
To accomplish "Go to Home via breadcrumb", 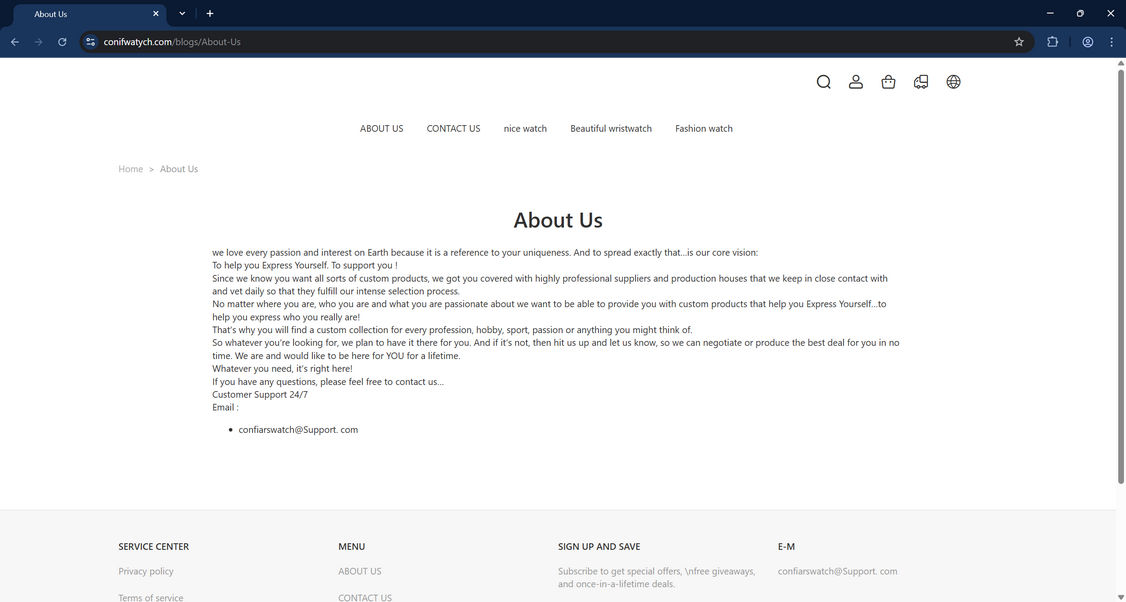I will tap(131, 169).
